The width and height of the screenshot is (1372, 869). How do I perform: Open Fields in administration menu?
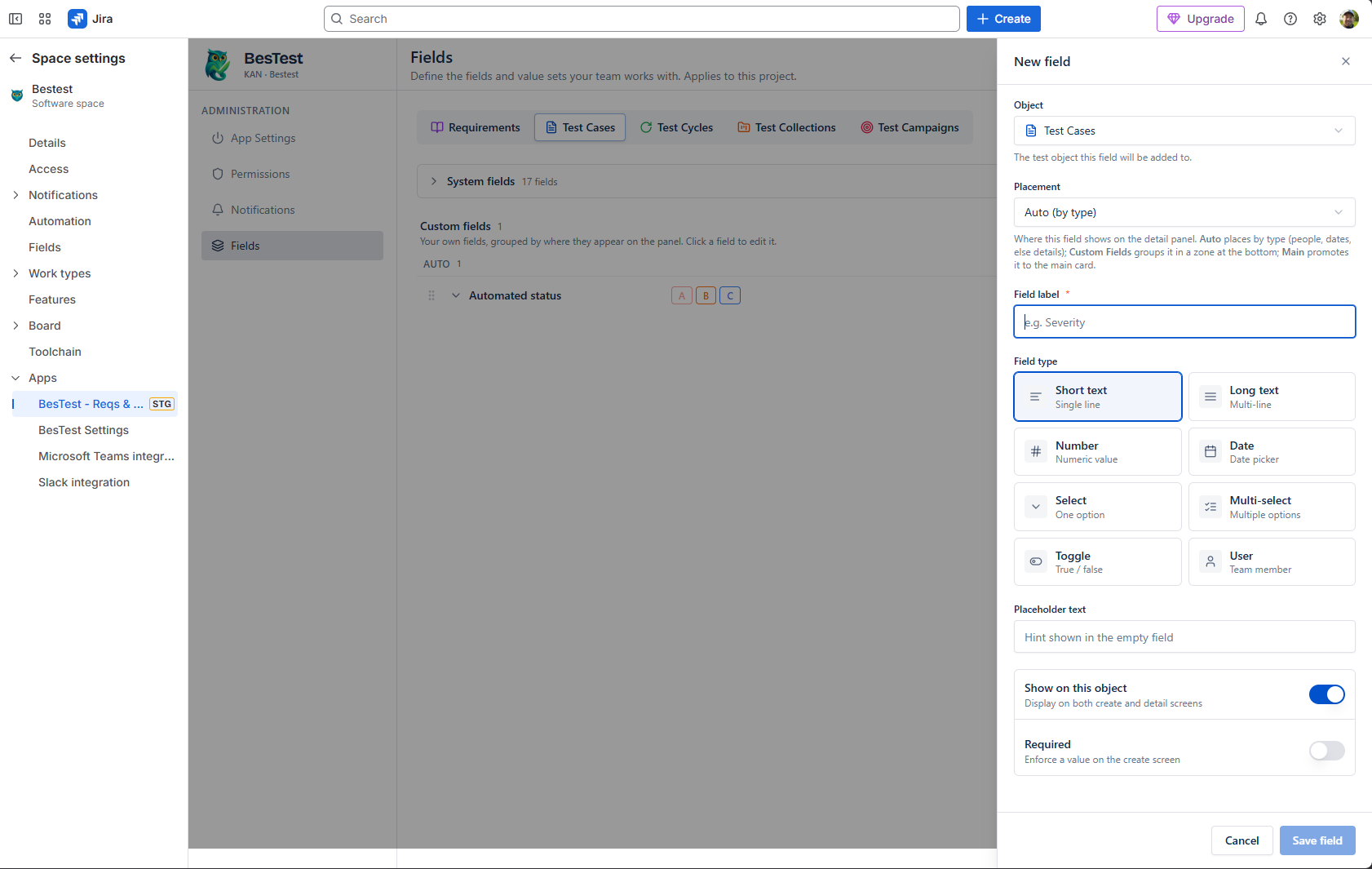tap(292, 246)
